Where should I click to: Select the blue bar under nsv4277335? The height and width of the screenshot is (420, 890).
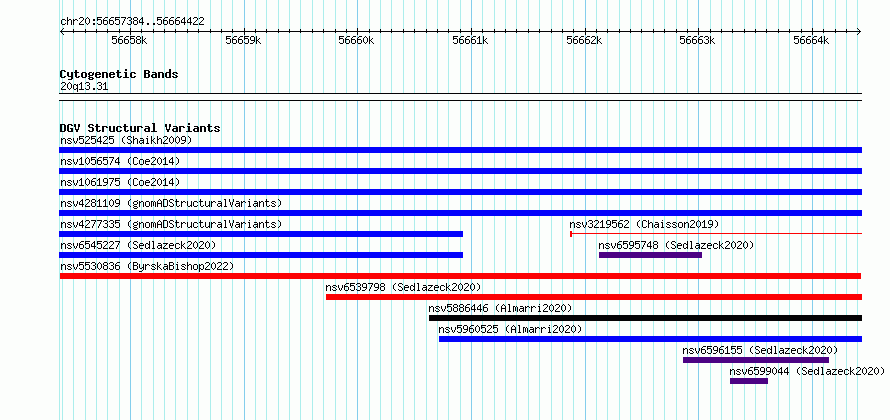pyautogui.click(x=261, y=234)
